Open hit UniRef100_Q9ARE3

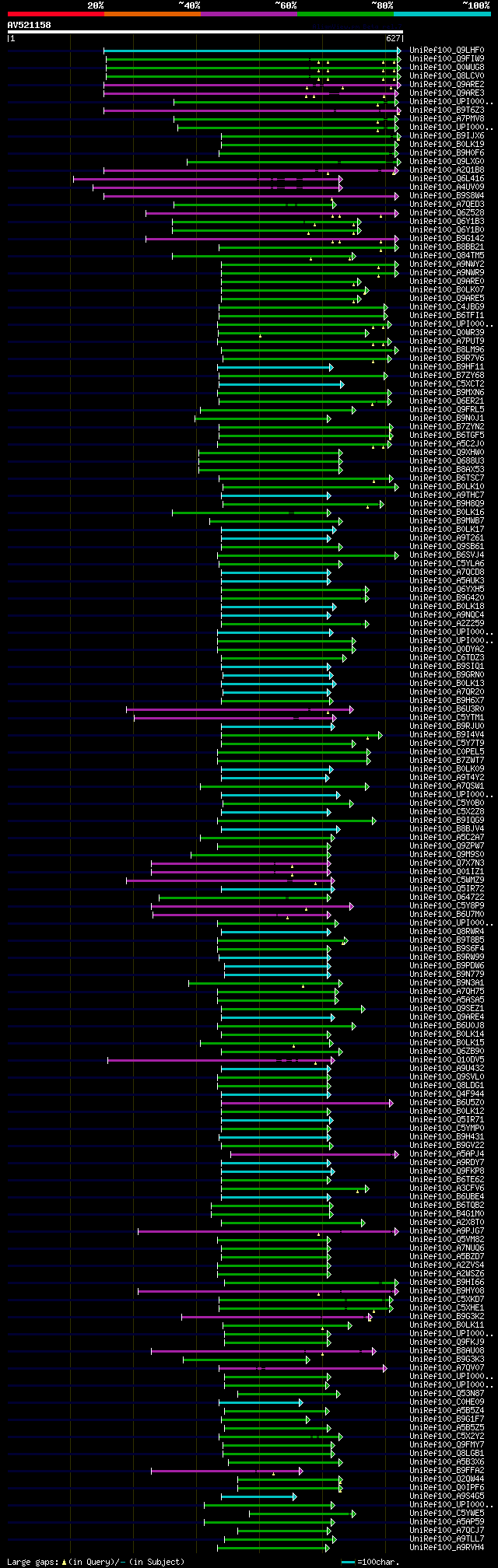(x=447, y=93)
